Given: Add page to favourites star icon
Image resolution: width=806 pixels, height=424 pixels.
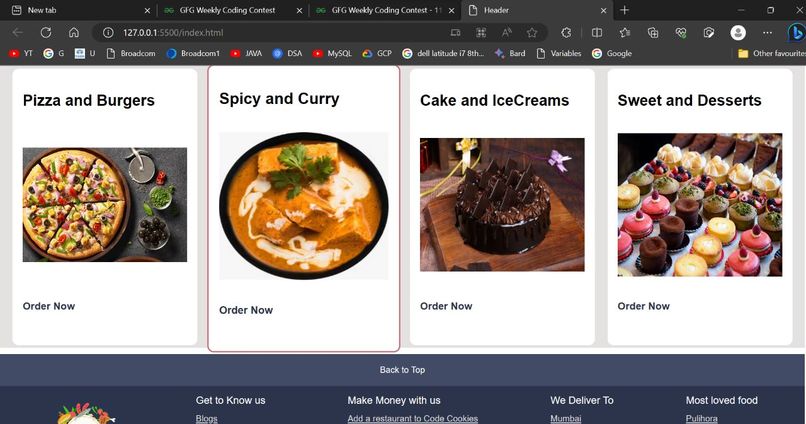Looking at the screenshot, I should (532, 32).
